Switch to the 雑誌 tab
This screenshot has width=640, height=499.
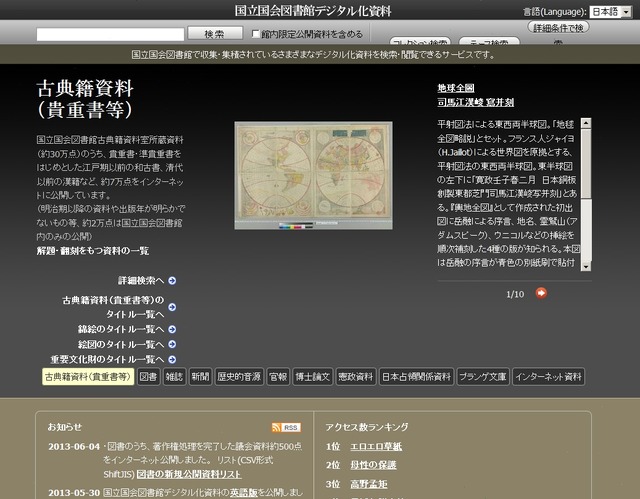point(174,377)
